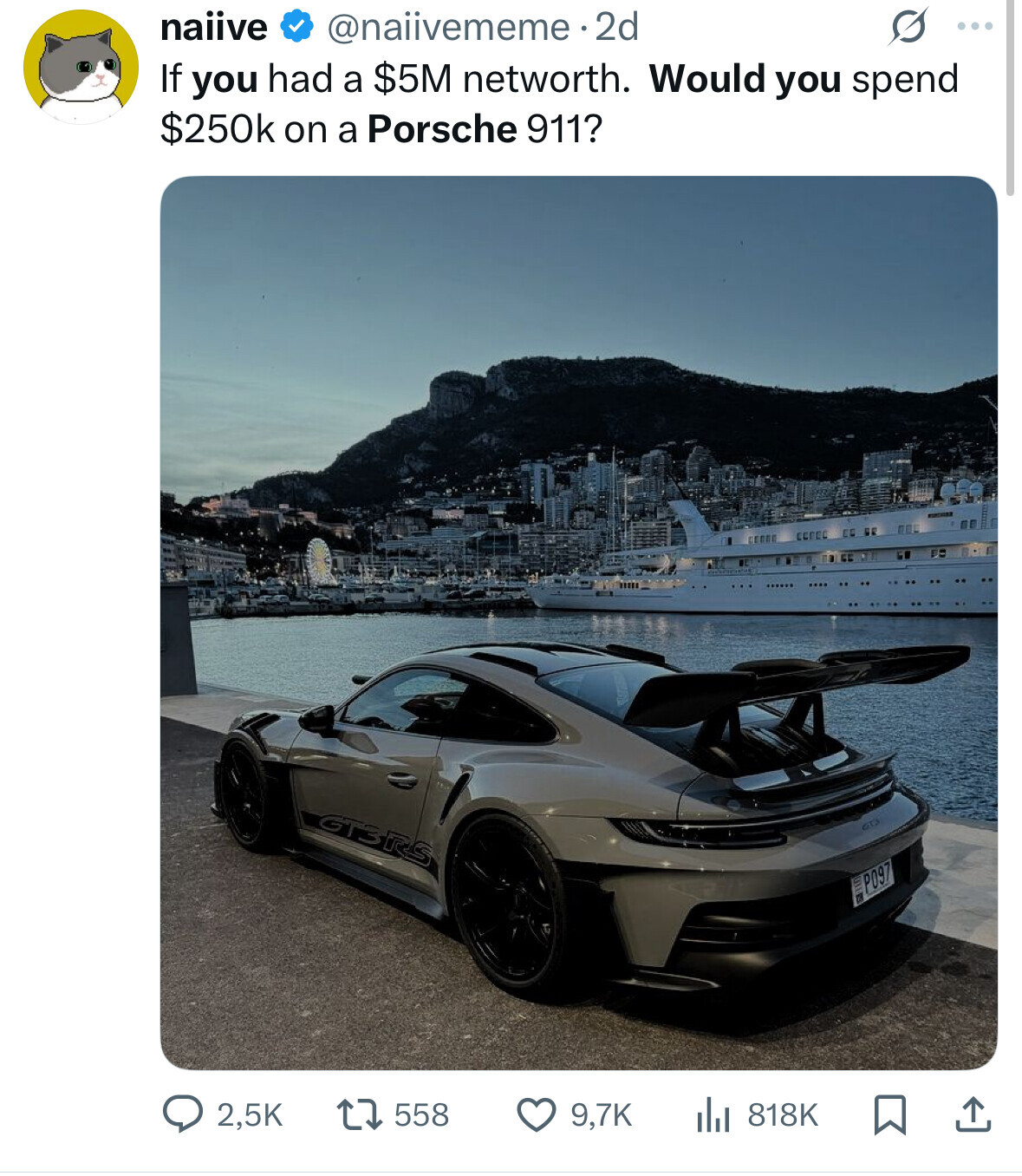This screenshot has width=1022, height=1176.
Task: Open the share upload arrow icon
Action: pos(973,1114)
